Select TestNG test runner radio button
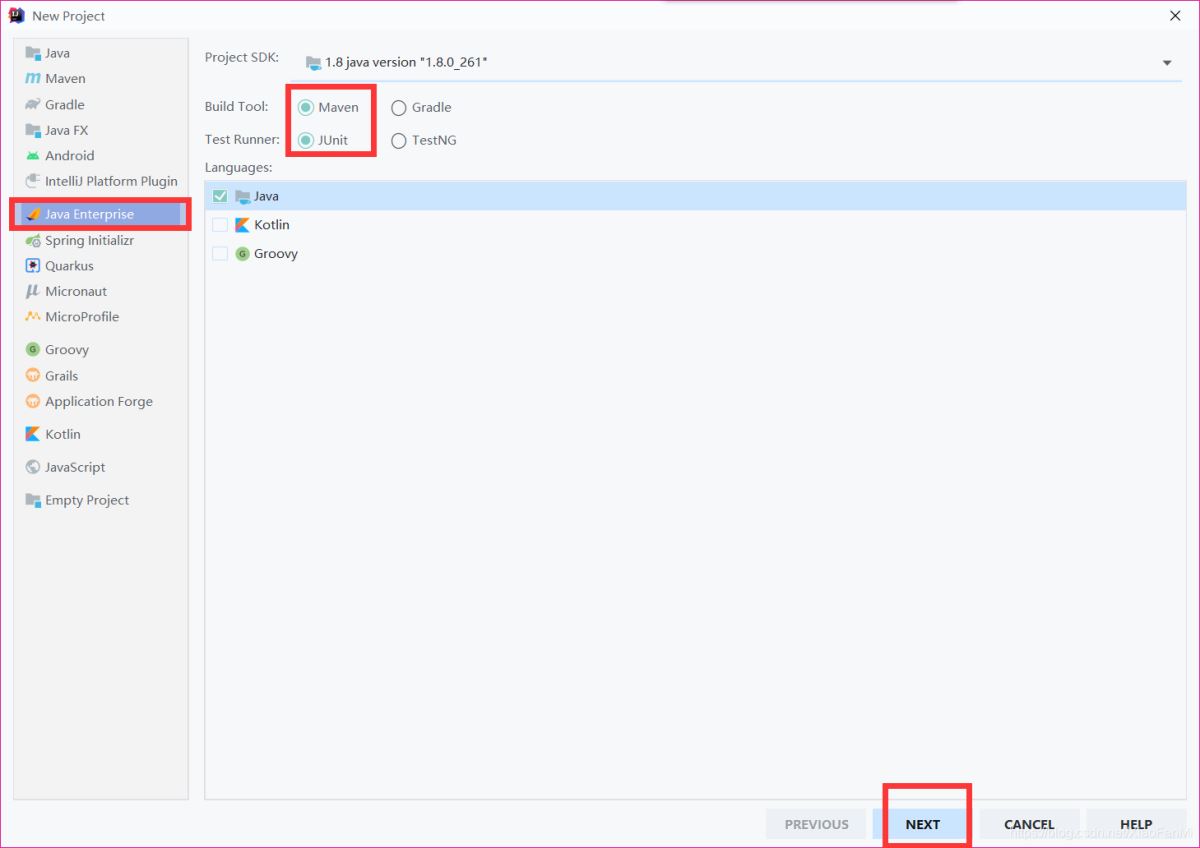 pos(399,141)
